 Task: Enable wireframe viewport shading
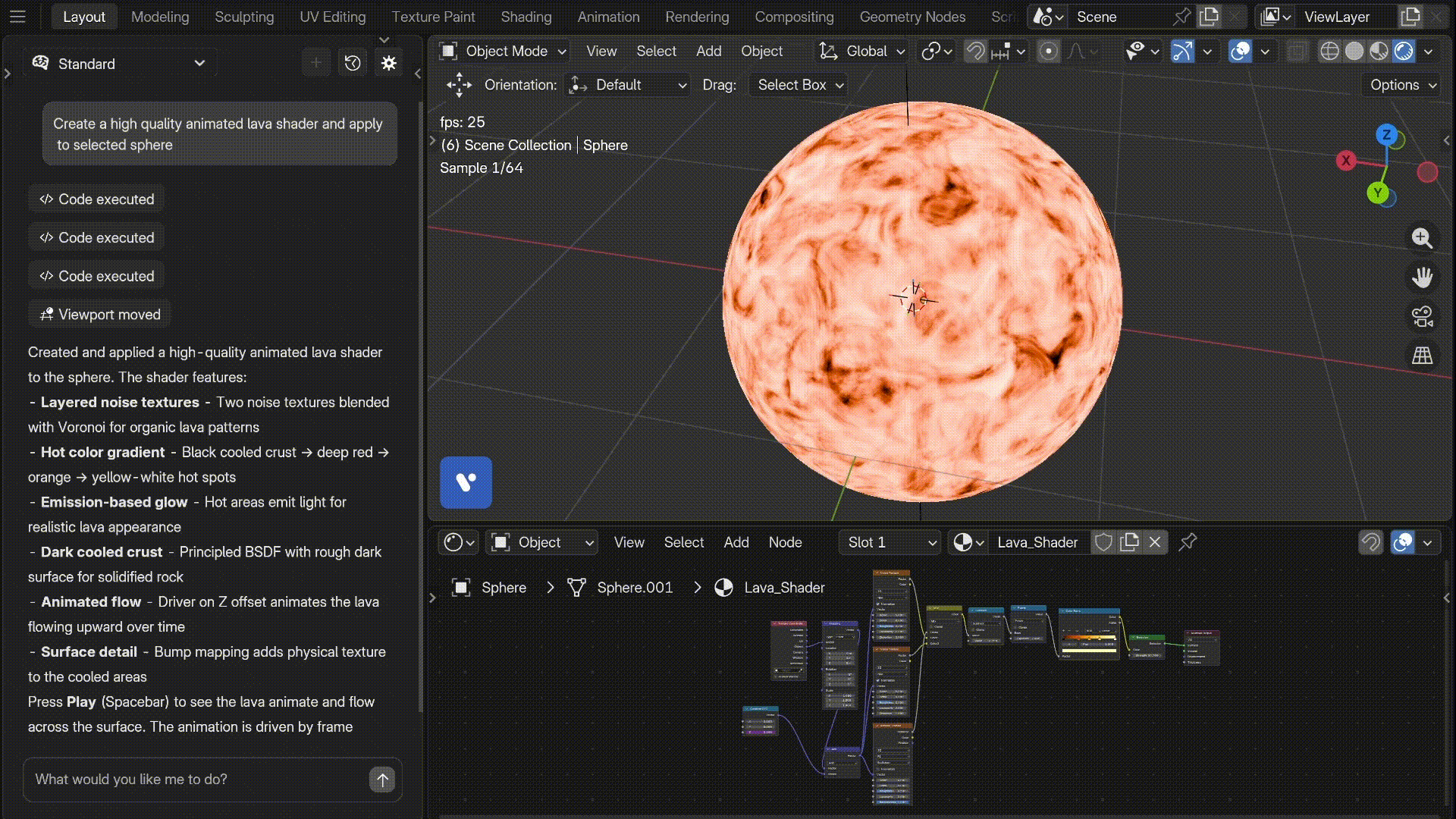point(1329,52)
